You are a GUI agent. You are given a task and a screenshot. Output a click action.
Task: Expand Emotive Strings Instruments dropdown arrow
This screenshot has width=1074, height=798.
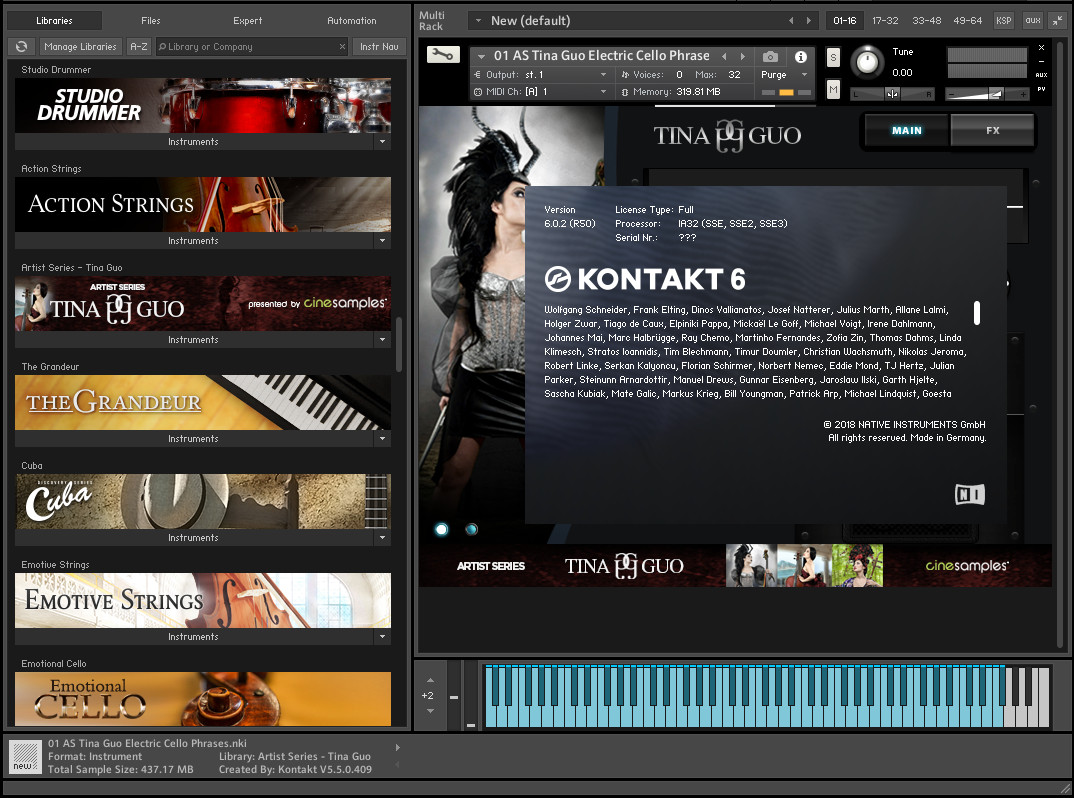382,637
